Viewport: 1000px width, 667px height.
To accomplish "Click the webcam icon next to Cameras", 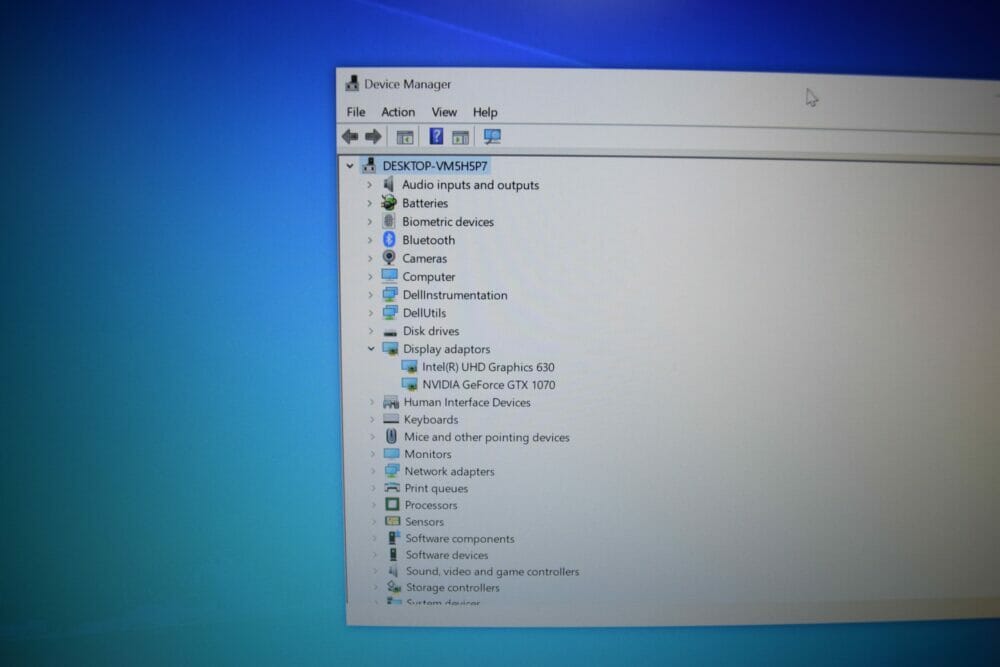I will point(389,258).
